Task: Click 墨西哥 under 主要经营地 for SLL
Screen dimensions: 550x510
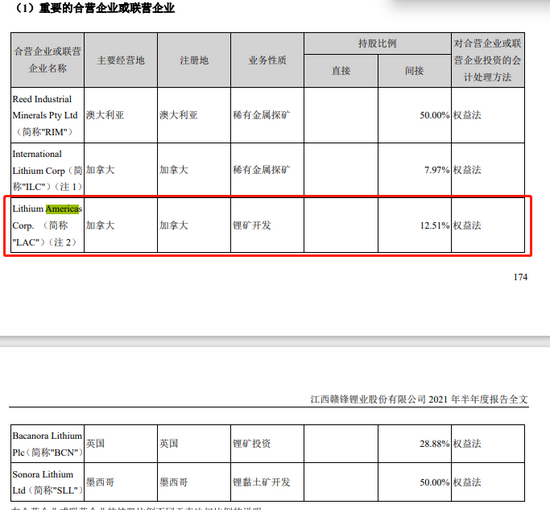Action: tap(100, 482)
